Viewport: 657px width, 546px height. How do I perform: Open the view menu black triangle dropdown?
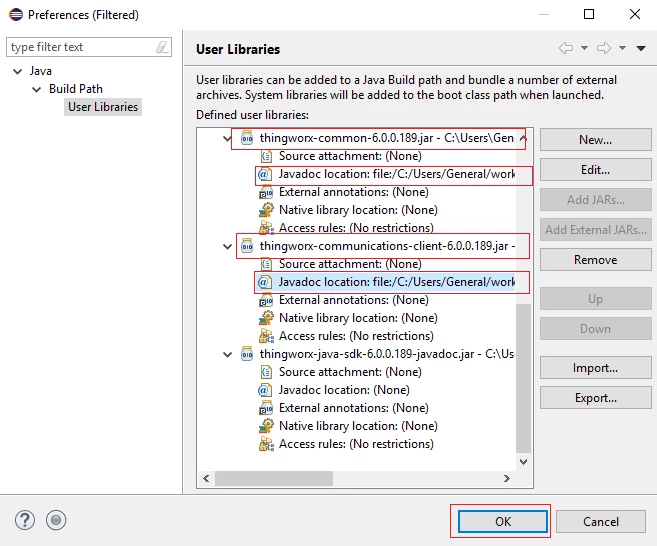coord(641,48)
